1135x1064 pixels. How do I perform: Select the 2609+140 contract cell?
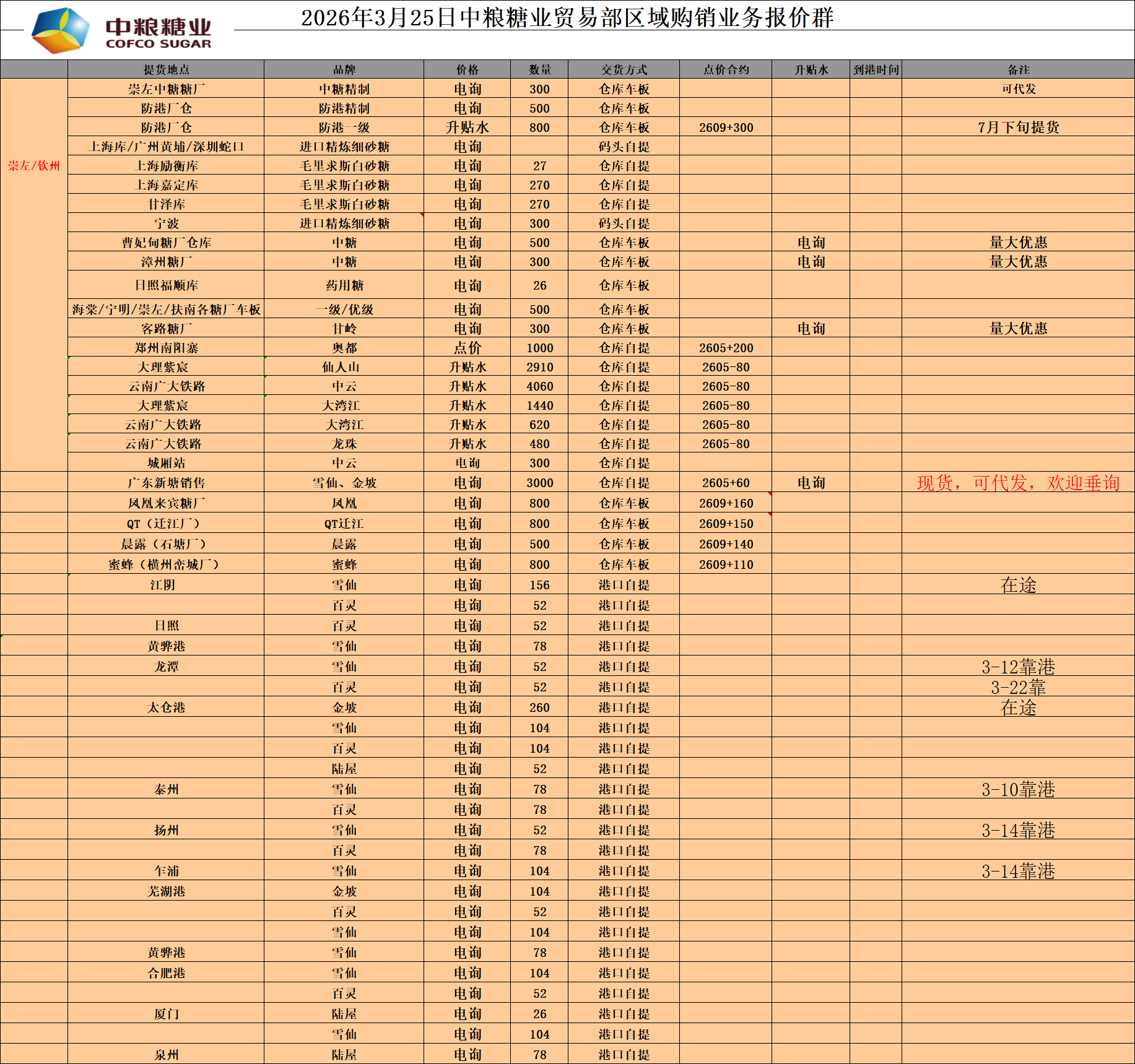click(726, 543)
